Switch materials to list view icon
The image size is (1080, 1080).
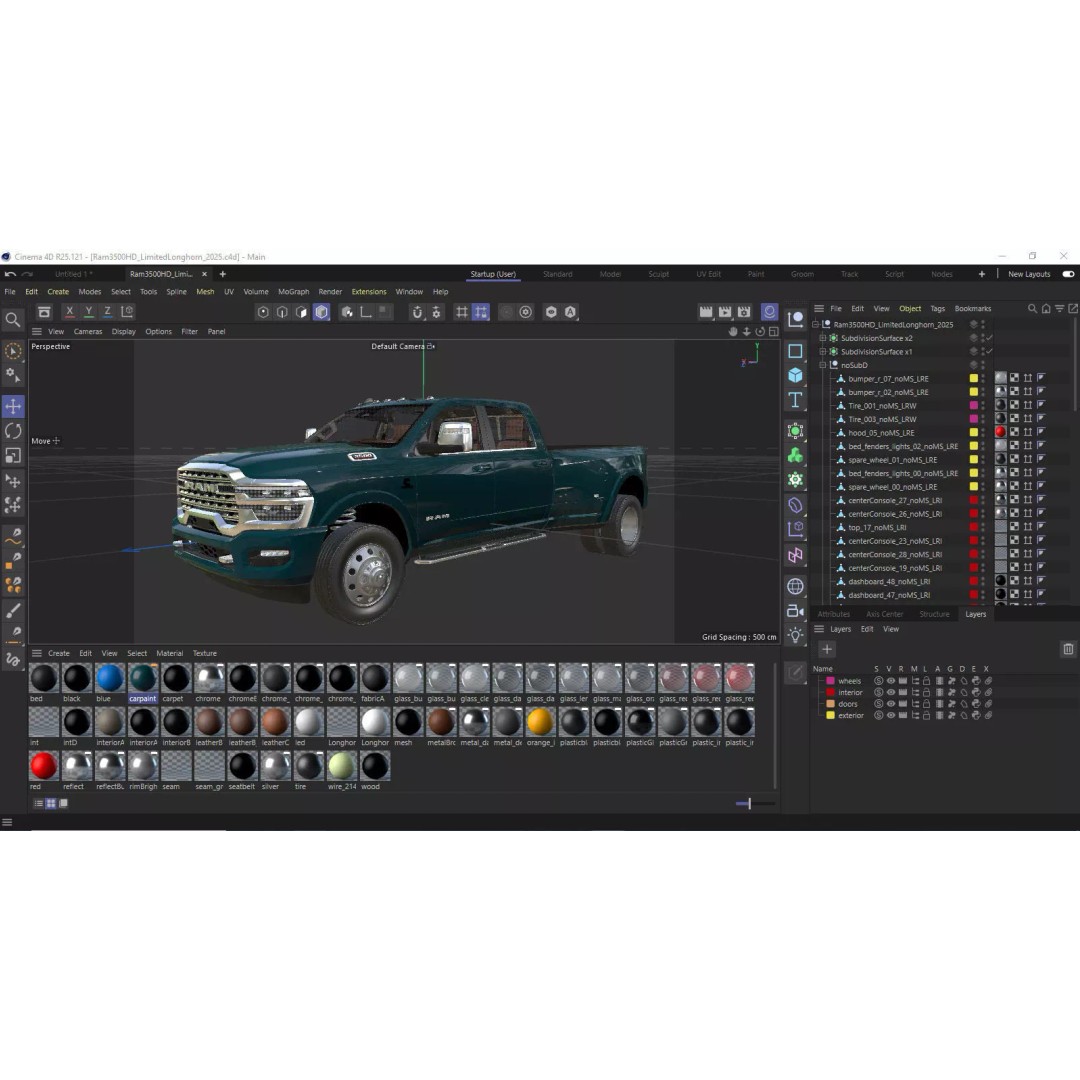[x=39, y=803]
